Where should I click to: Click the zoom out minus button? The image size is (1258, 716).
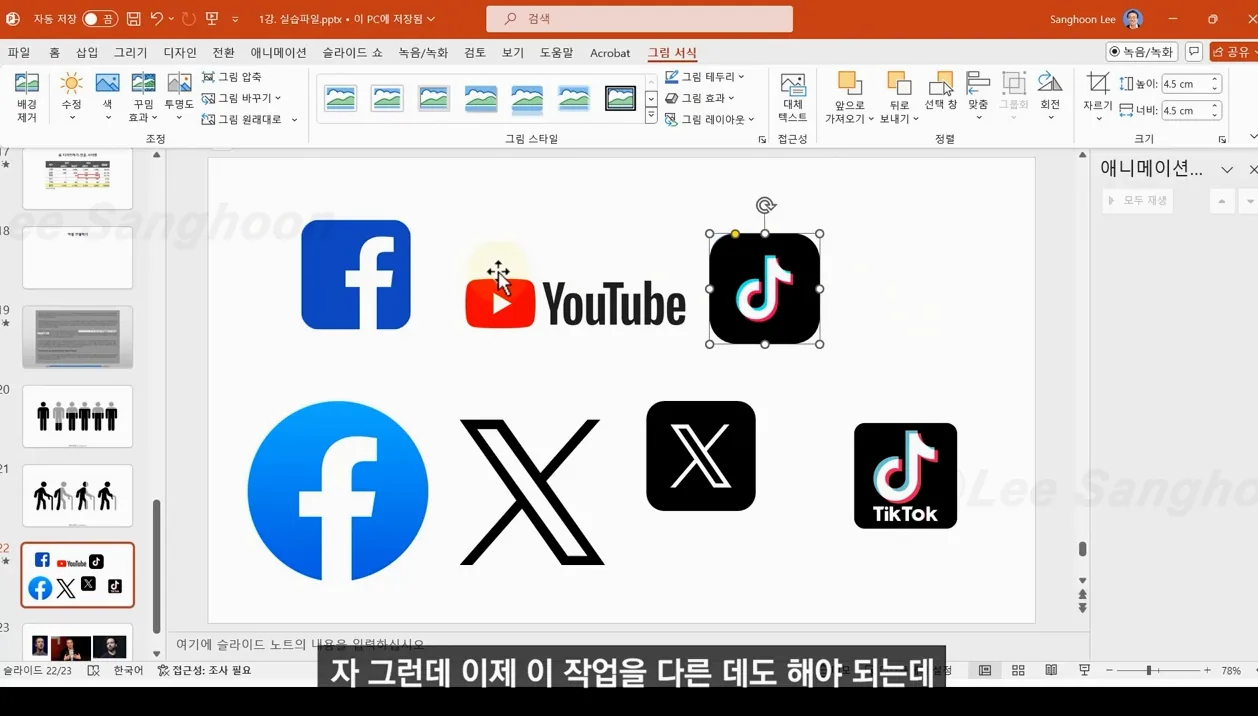[1109, 670]
